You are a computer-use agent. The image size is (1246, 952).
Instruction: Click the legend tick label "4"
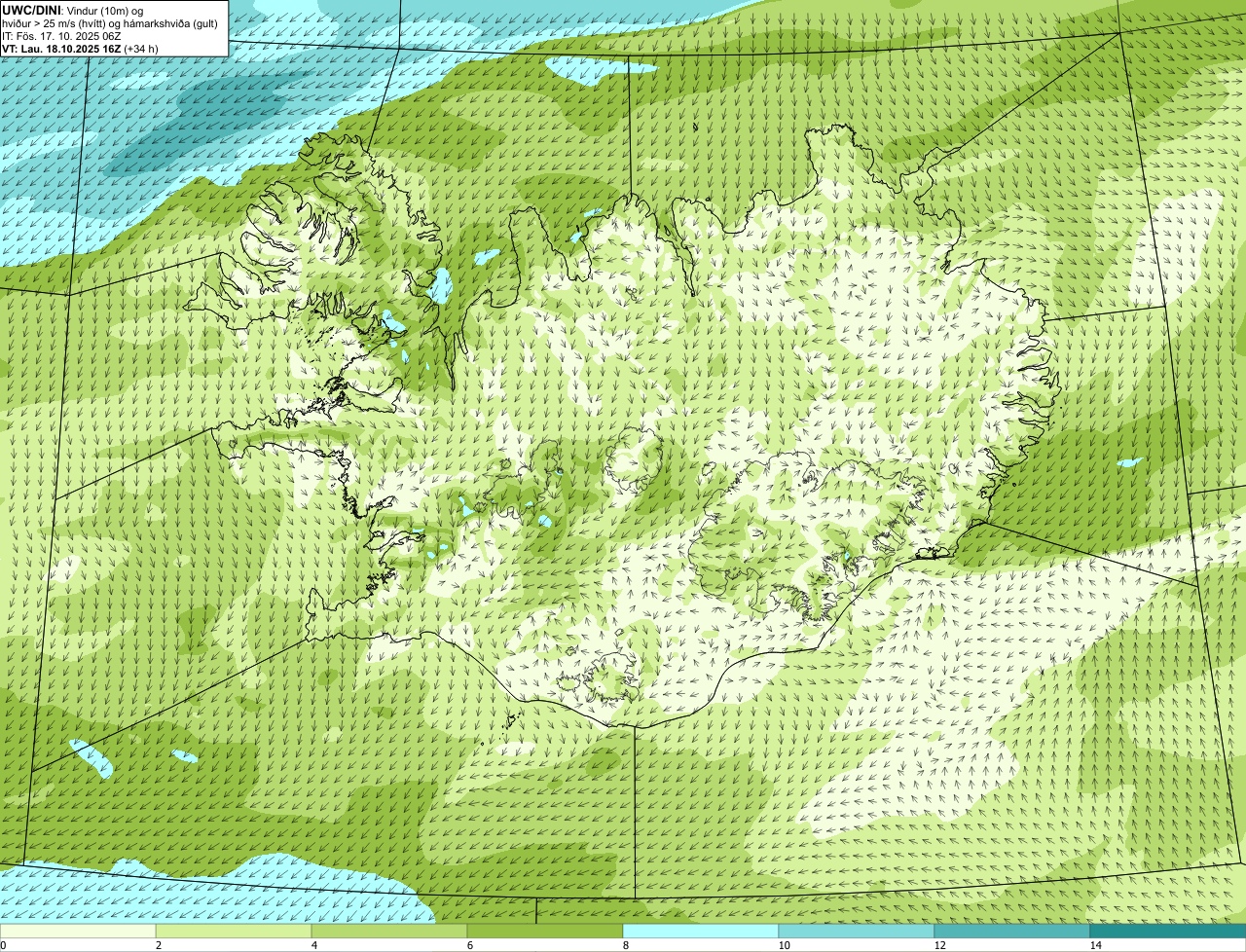pyautogui.click(x=313, y=945)
